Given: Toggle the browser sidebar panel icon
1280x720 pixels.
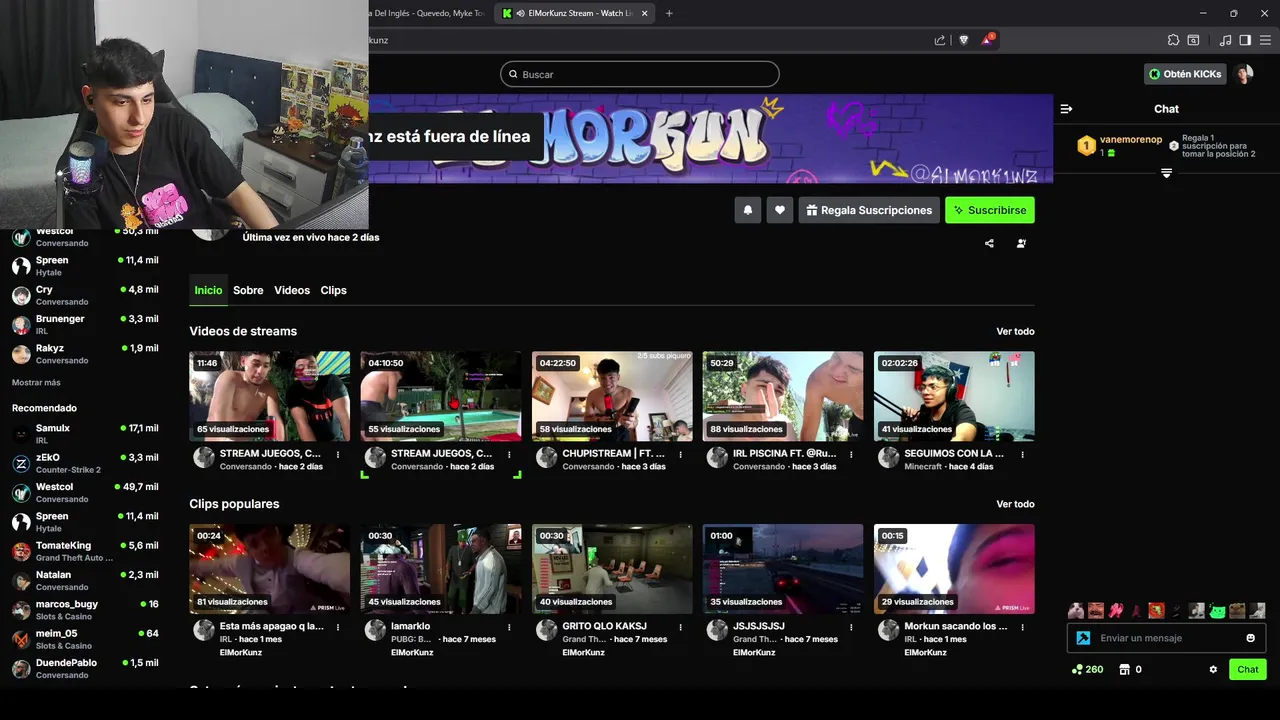Looking at the screenshot, I should click(x=1245, y=40).
